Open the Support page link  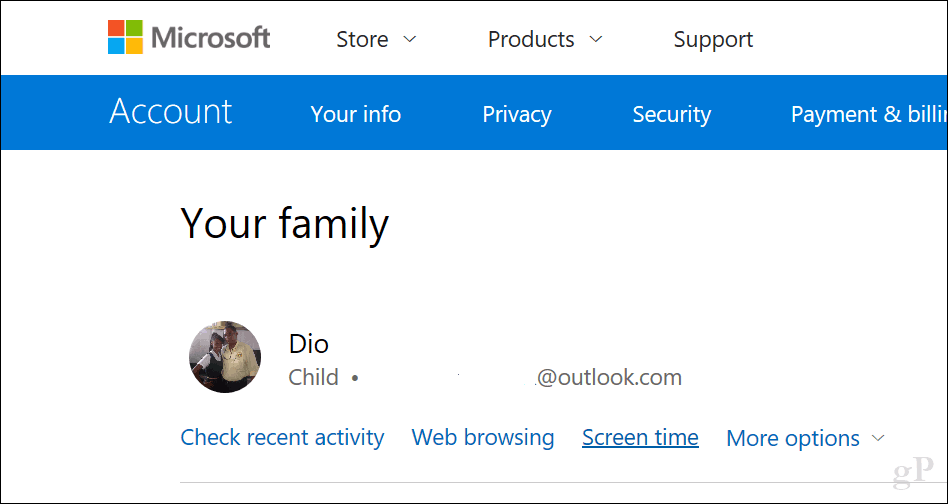pos(713,40)
